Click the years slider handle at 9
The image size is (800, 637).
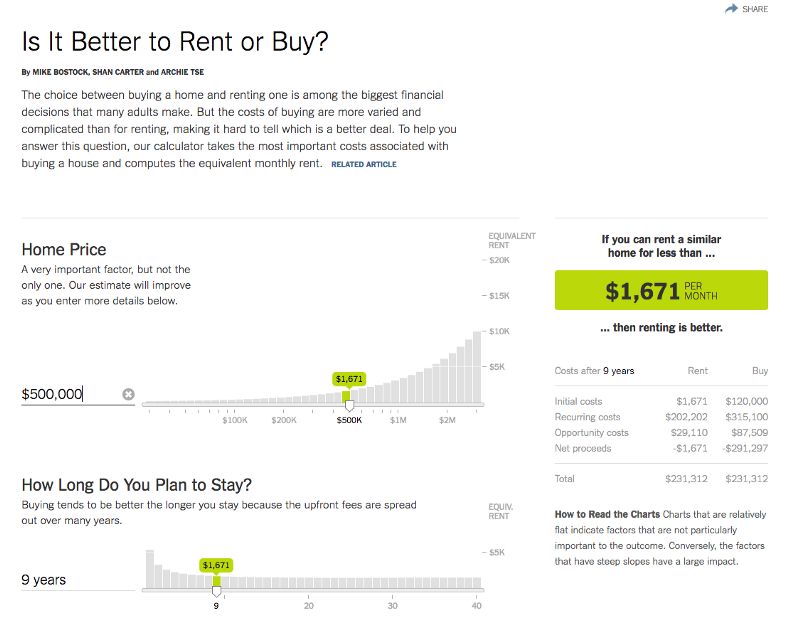tap(216, 592)
